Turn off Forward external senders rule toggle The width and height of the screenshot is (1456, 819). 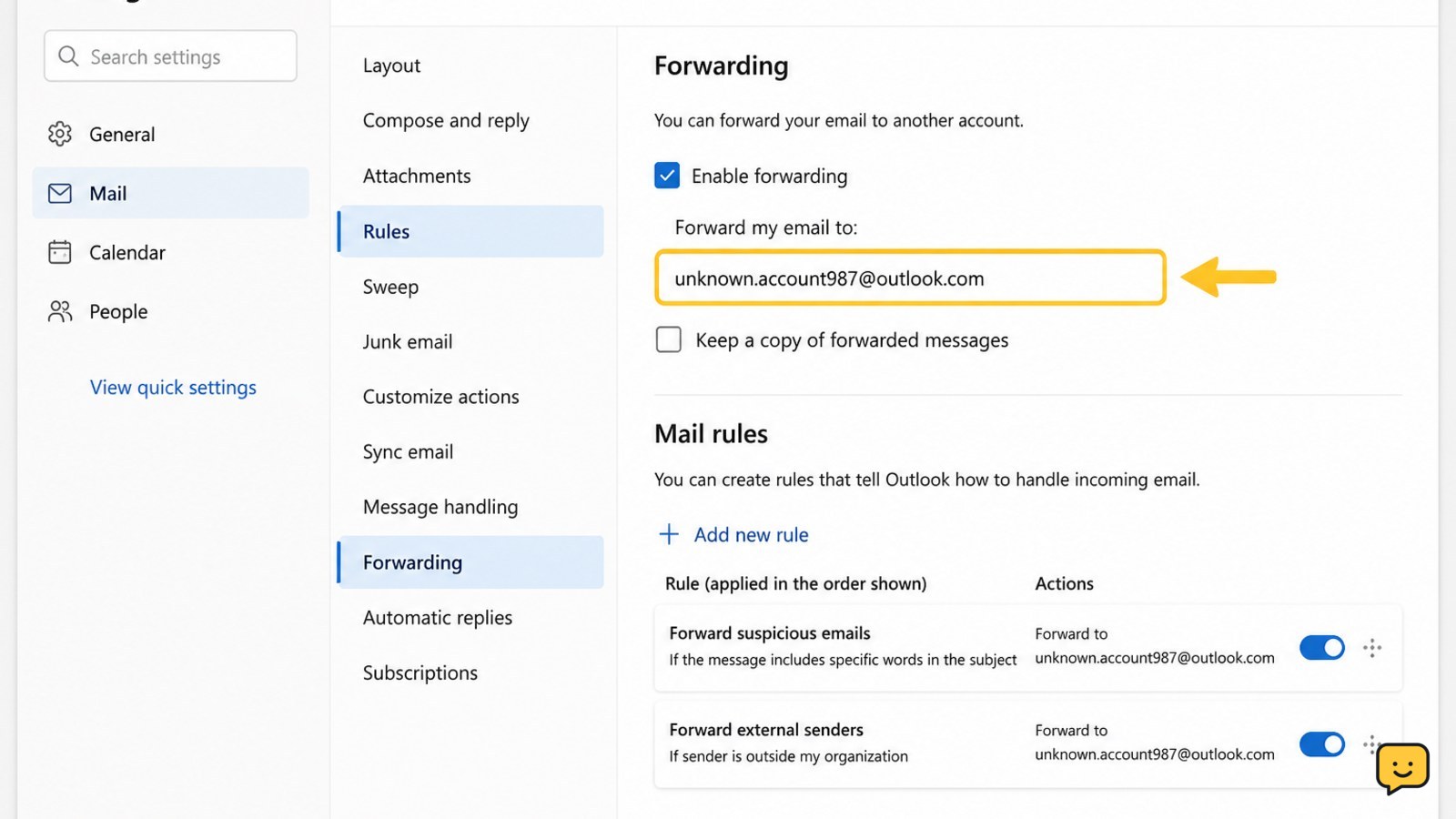pyautogui.click(x=1322, y=744)
